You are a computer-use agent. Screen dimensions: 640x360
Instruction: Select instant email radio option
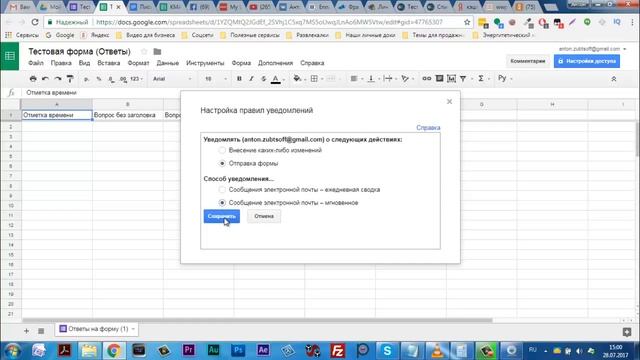(222, 202)
